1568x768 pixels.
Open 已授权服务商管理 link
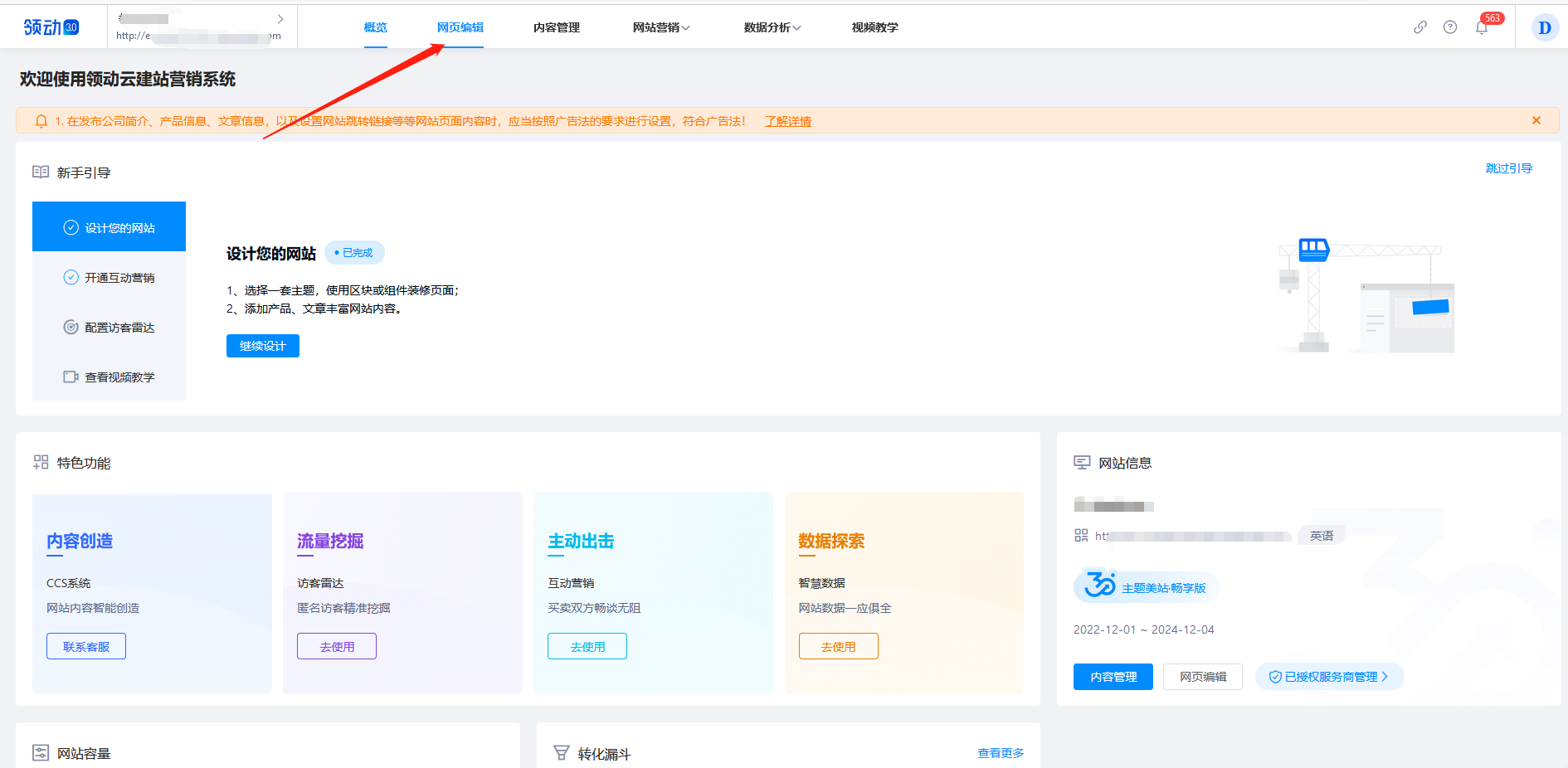tap(1329, 677)
